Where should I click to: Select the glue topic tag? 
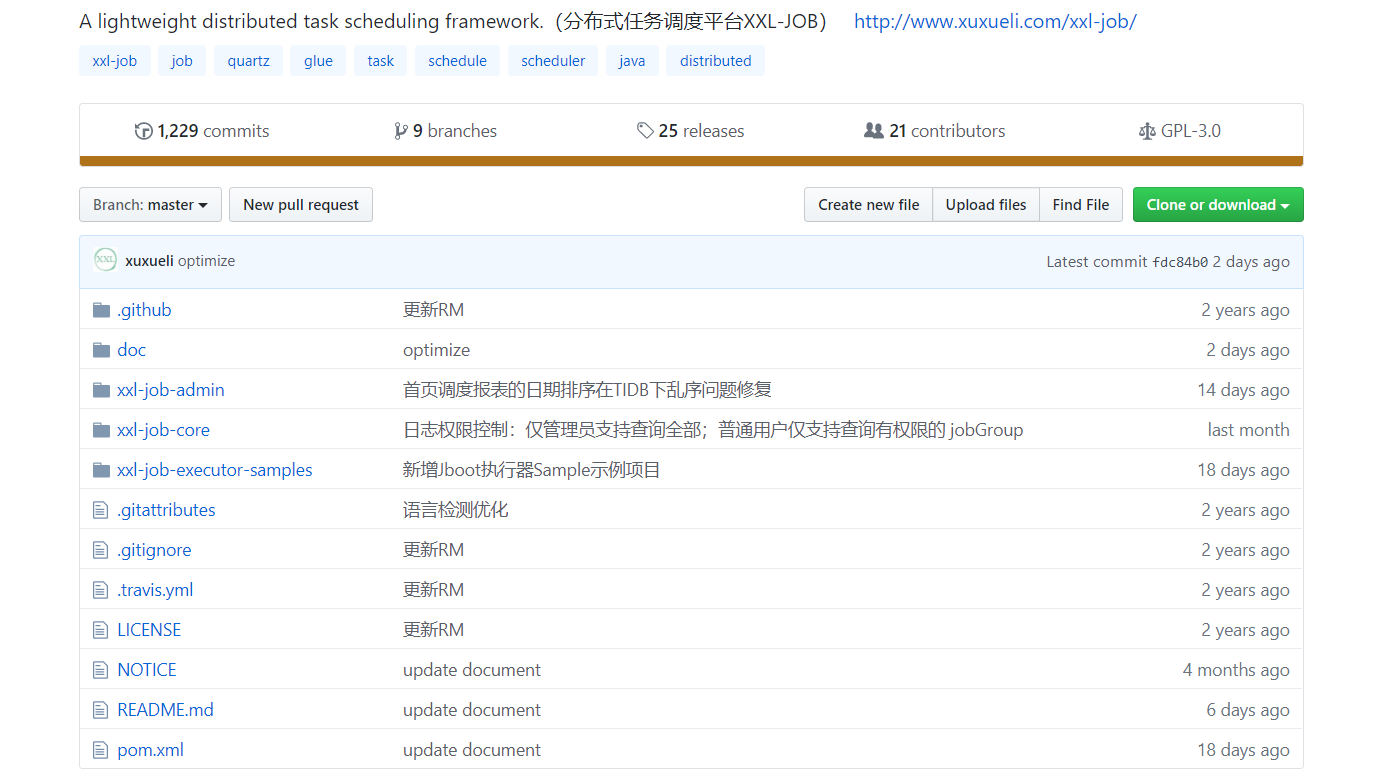point(318,60)
